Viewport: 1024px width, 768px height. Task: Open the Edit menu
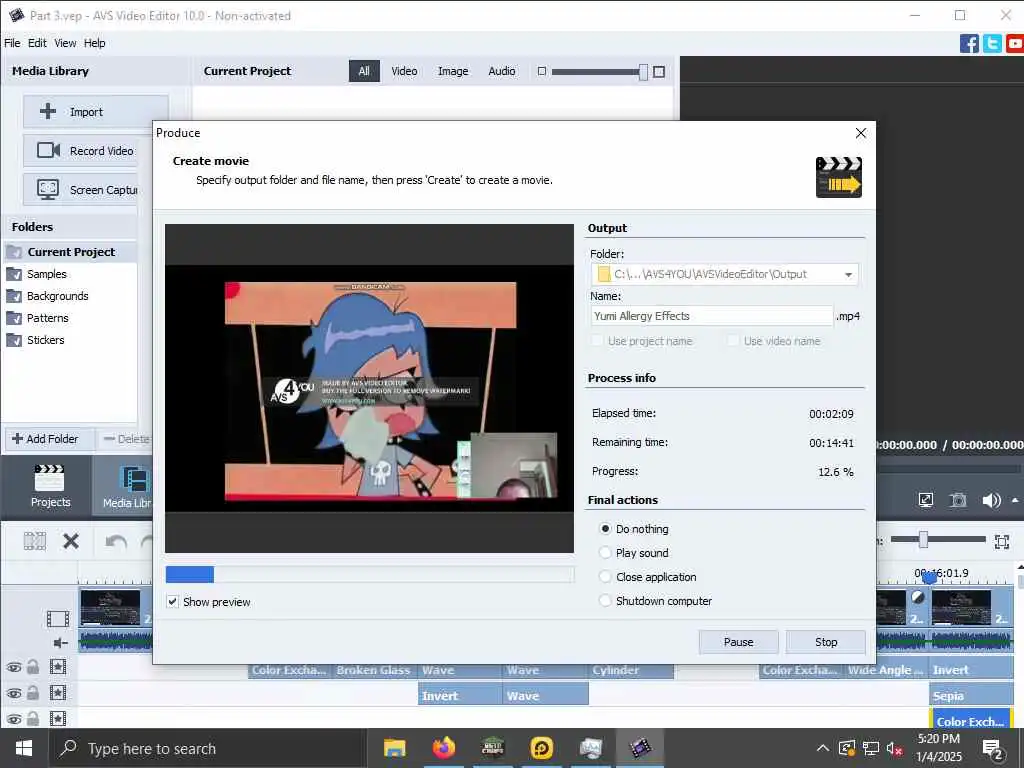pos(37,43)
